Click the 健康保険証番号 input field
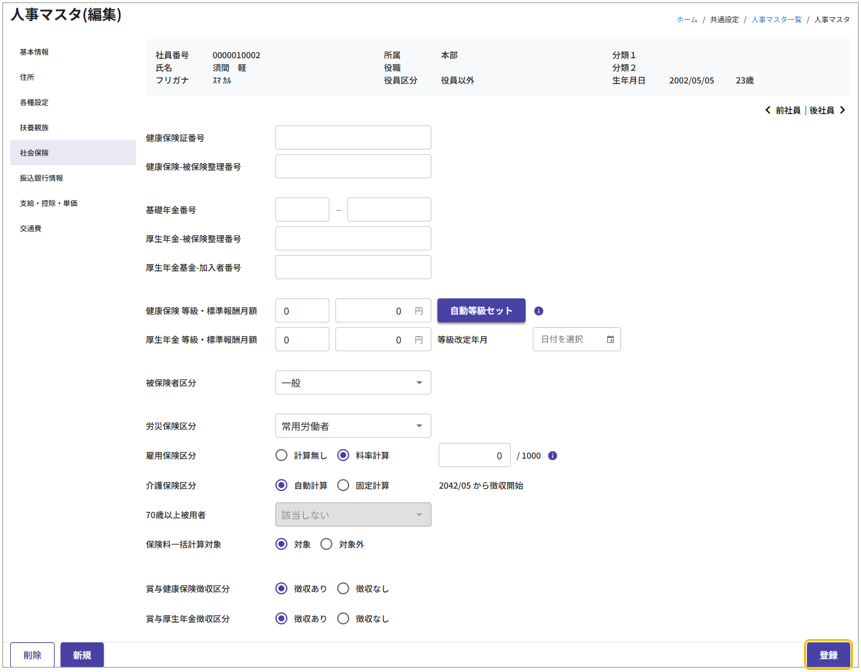 [x=353, y=138]
